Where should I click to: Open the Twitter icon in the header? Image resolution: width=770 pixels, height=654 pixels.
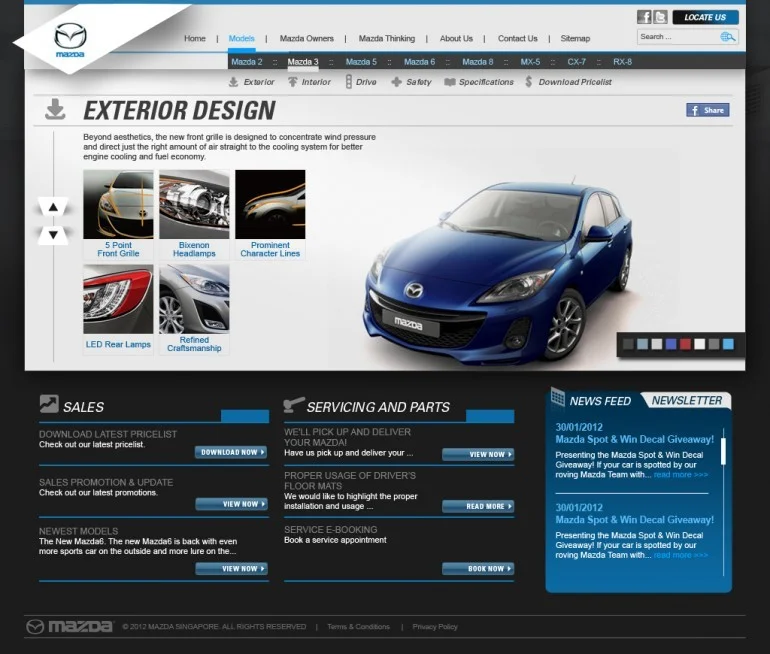click(660, 17)
